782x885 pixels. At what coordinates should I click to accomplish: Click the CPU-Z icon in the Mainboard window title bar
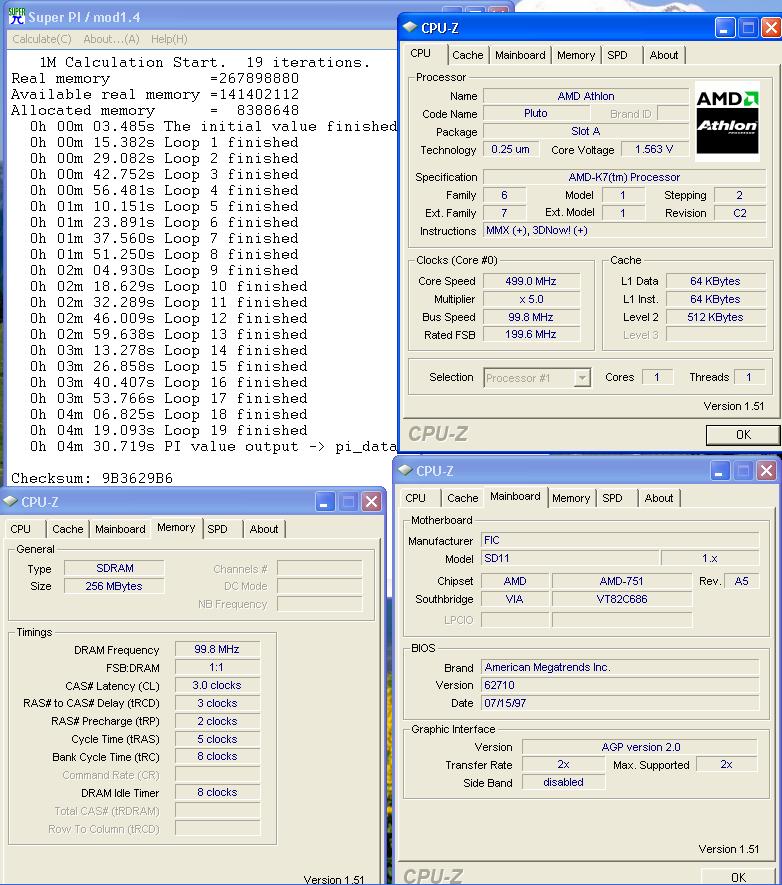[x=405, y=470]
